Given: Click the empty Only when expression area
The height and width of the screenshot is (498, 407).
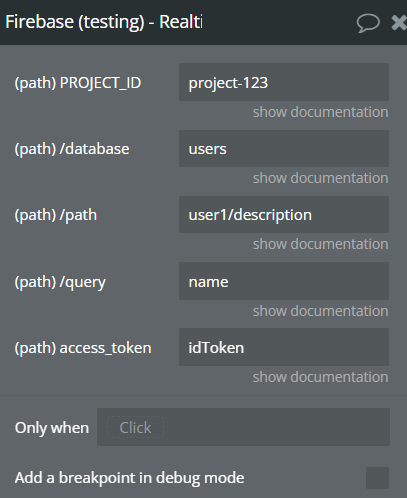Looking at the screenshot, I should pos(277,427).
